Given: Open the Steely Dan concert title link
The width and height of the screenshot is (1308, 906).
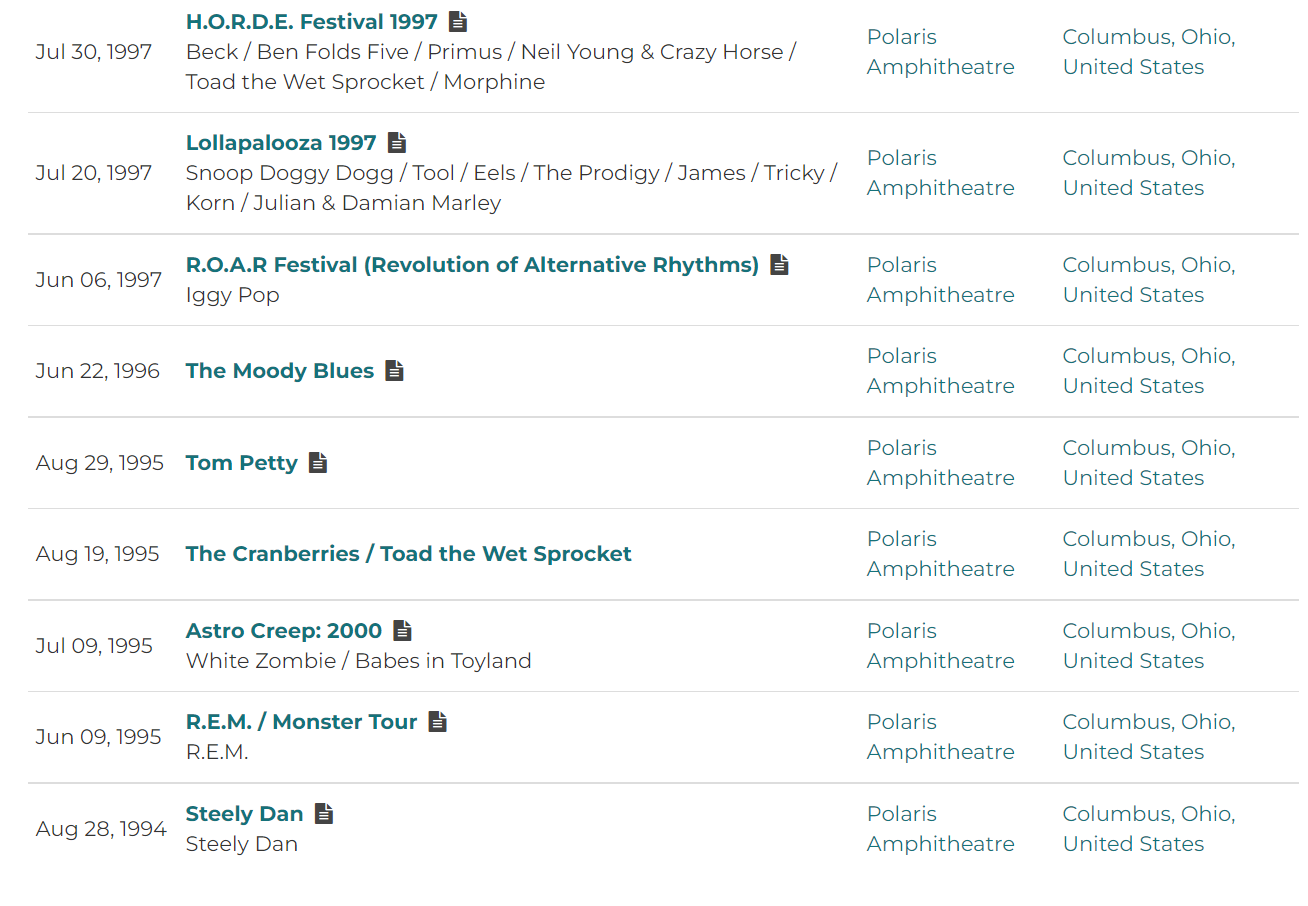Looking at the screenshot, I should coord(245,814).
